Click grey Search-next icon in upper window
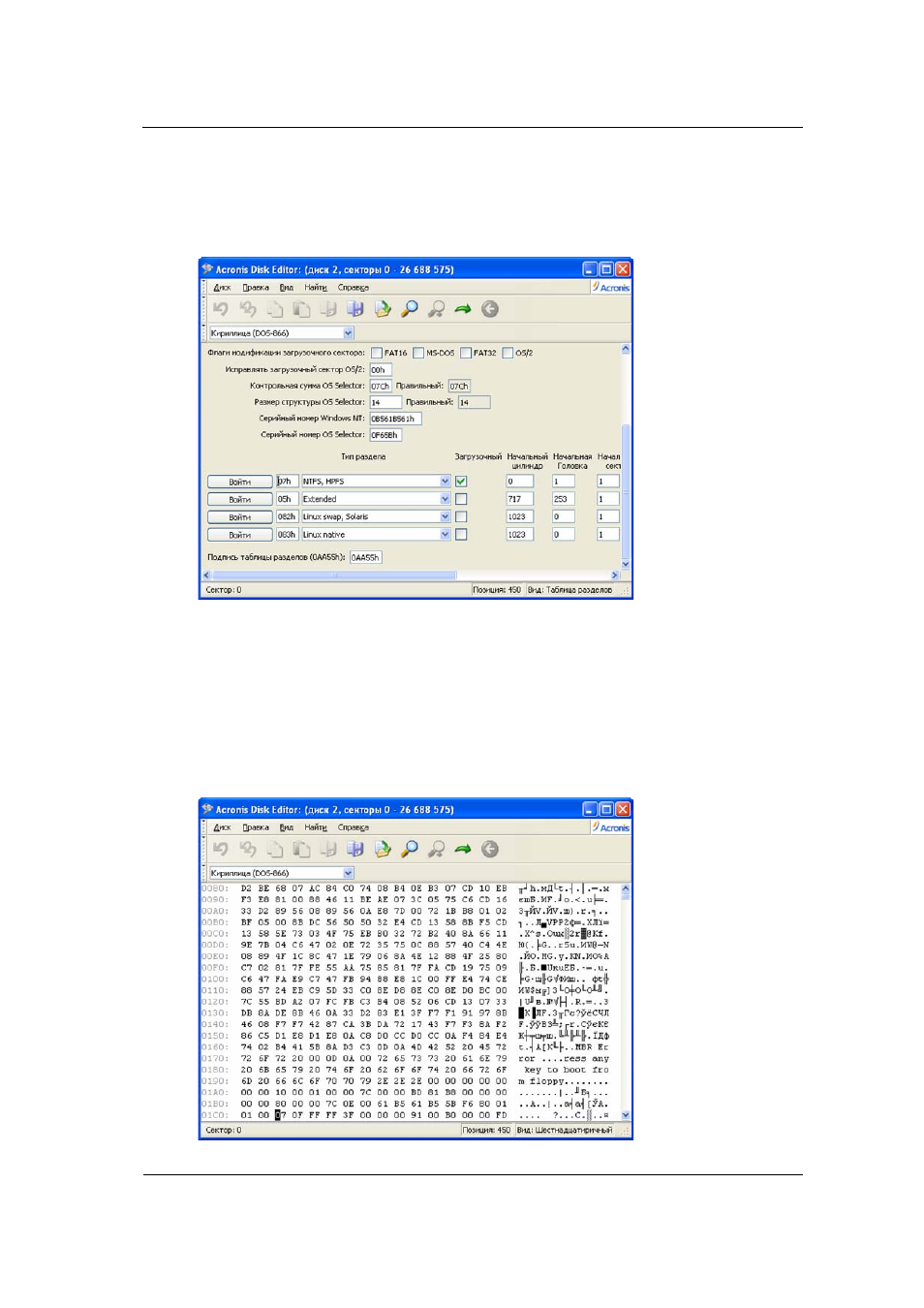The image size is (924, 1308). (x=437, y=309)
